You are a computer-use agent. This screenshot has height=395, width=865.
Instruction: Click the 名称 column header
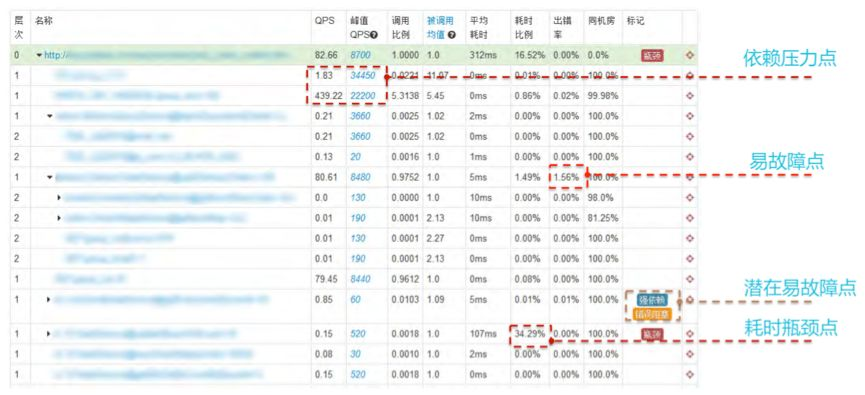(43, 21)
